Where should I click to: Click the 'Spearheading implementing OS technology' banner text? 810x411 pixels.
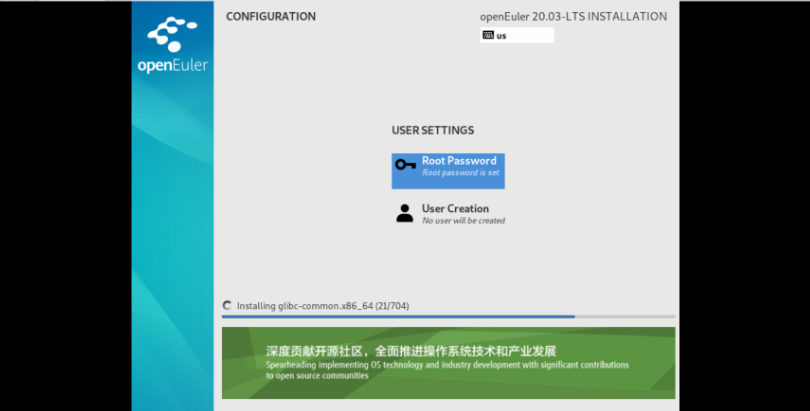tap(447, 365)
